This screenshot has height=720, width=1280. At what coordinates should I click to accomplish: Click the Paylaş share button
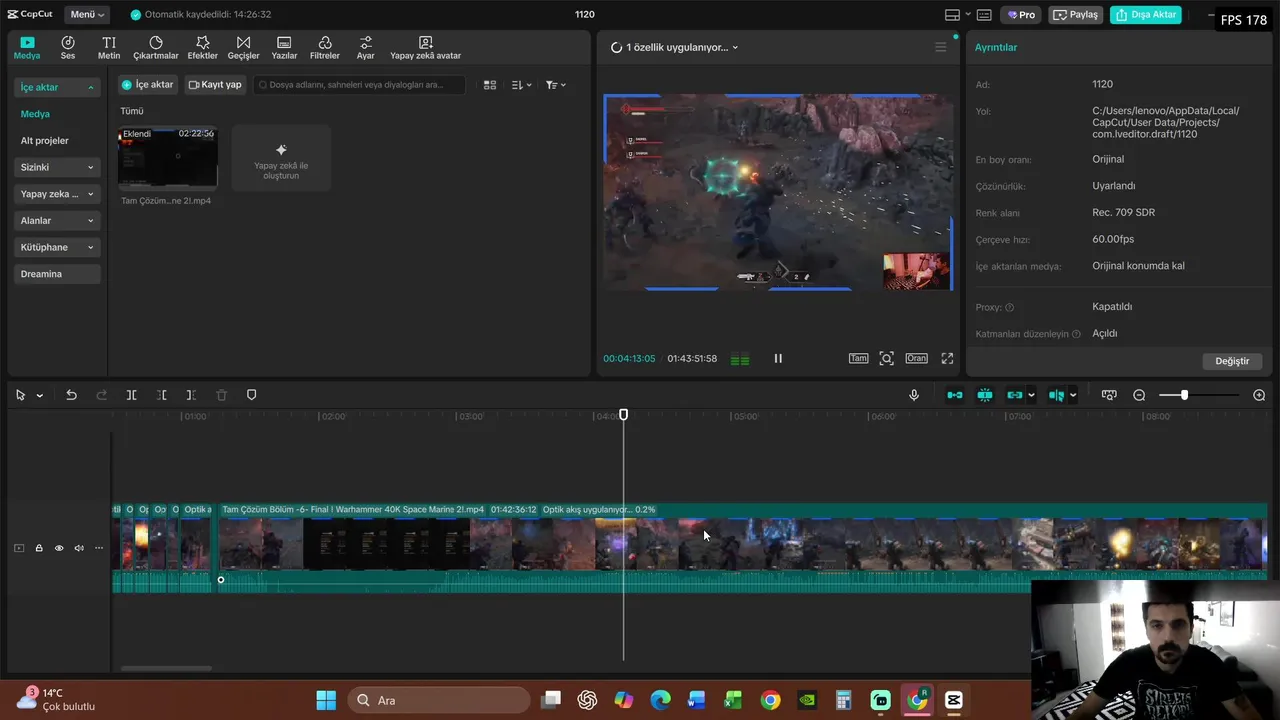tap(1076, 15)
